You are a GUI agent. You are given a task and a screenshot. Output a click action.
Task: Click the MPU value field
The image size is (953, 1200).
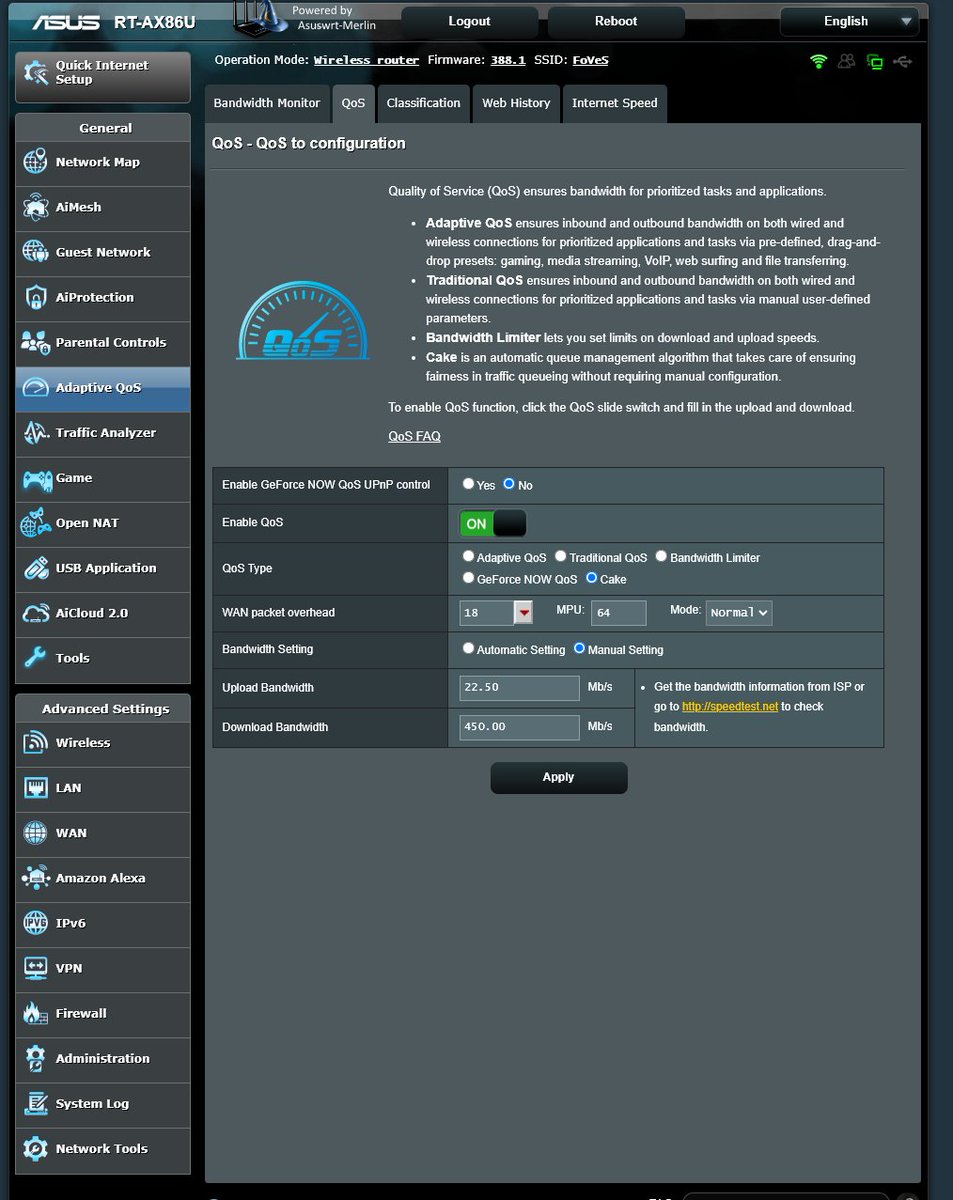point(619,613)
